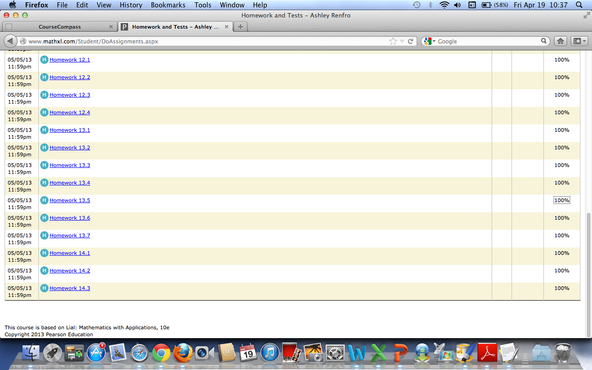Image resolution: width=592 pixels, height=370 pixels.
Task: Open the Trash in the Dock
Action: (563, 353)
